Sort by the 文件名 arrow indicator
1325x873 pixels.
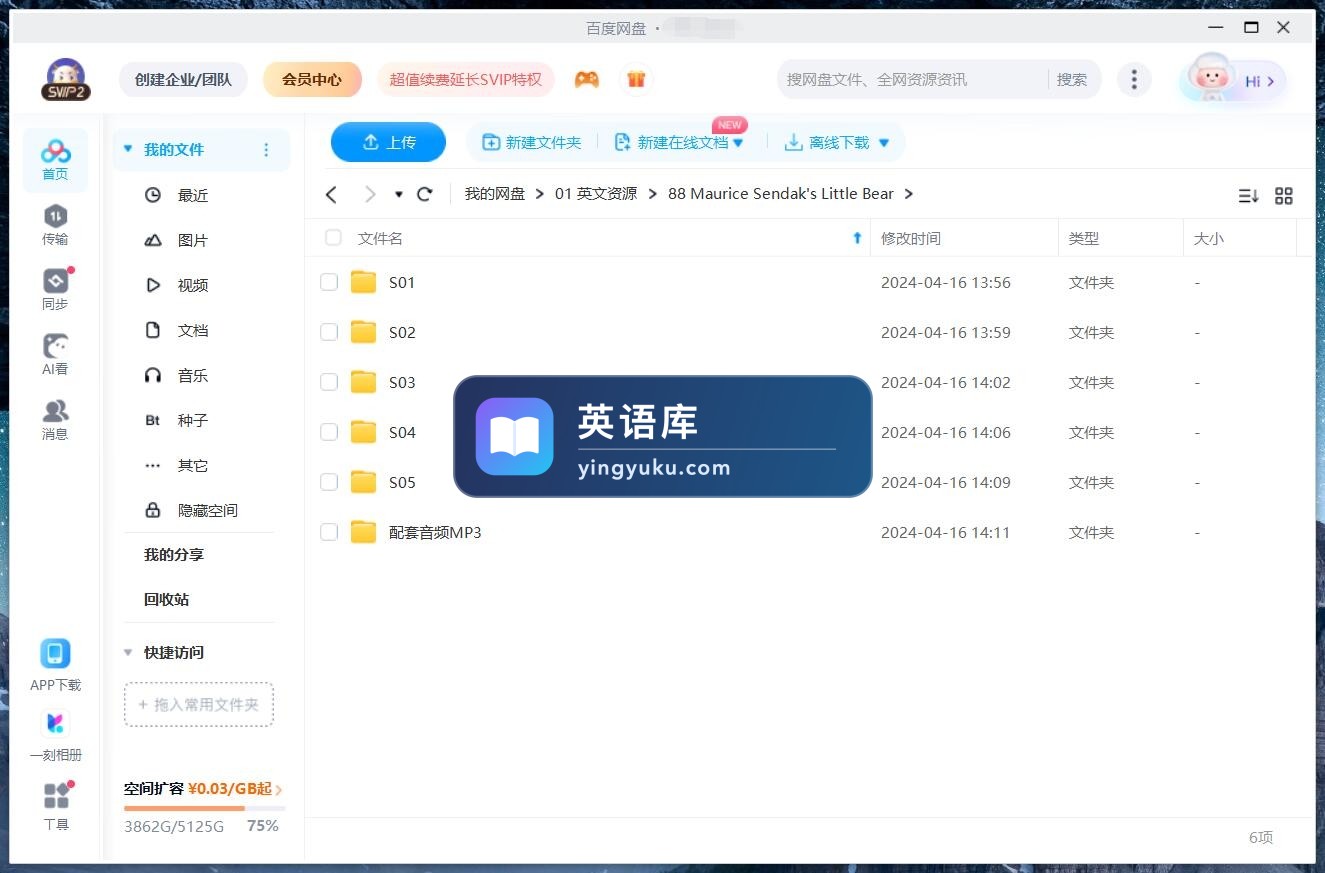[x=857, y=238]
